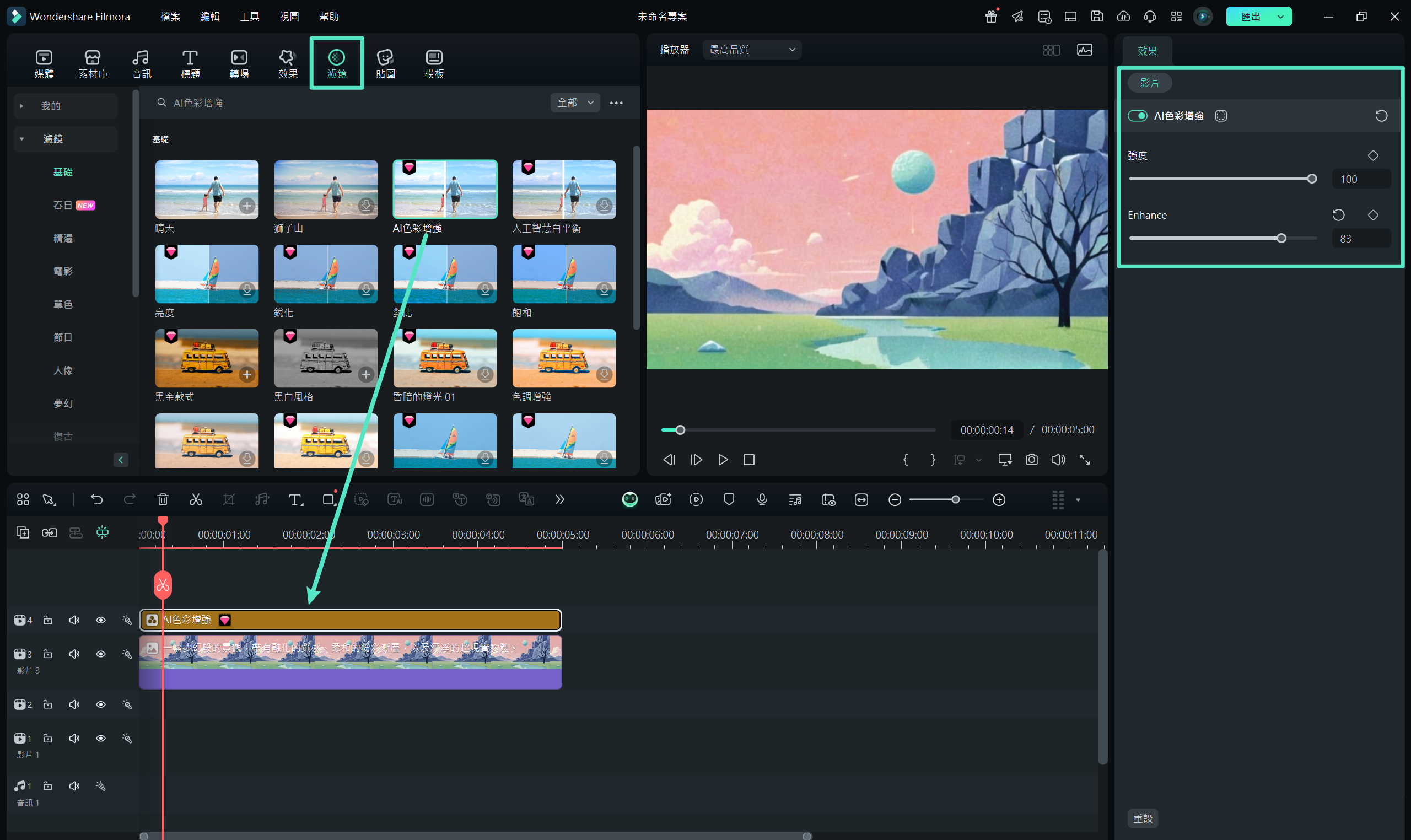Image resolution: width=1411 pixels, height=840 pixels.
Task: Click the mark-in curly brace icon
Action: point(906,460)
